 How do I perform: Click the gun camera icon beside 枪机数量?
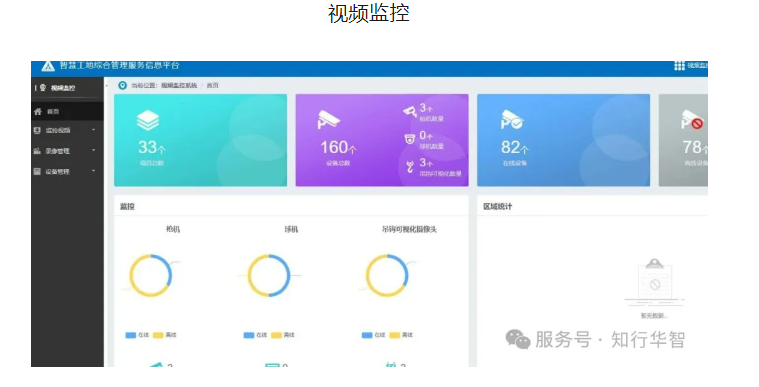point(410,112)
